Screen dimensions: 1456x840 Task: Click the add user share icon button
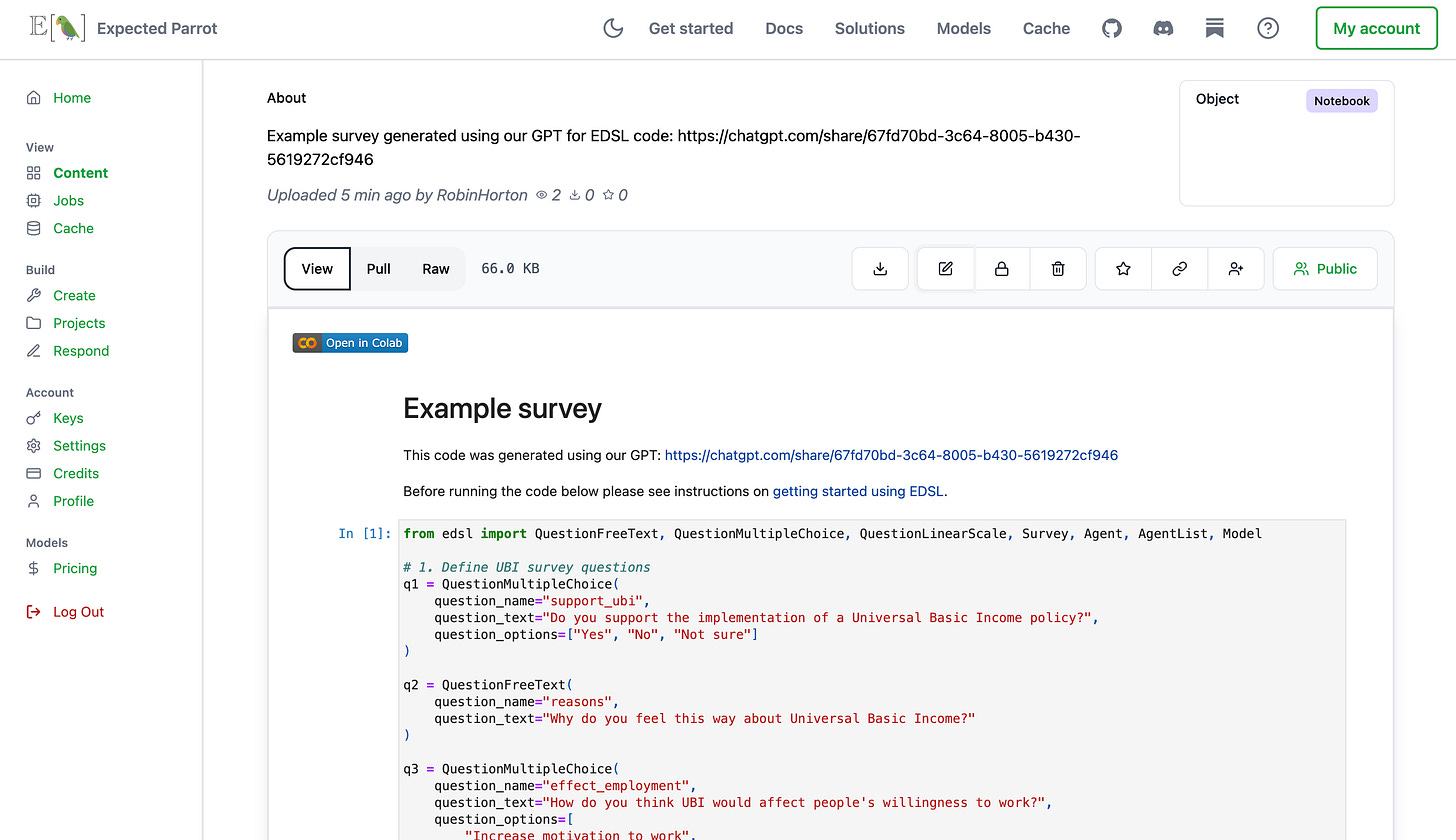tap(1236, 269)
